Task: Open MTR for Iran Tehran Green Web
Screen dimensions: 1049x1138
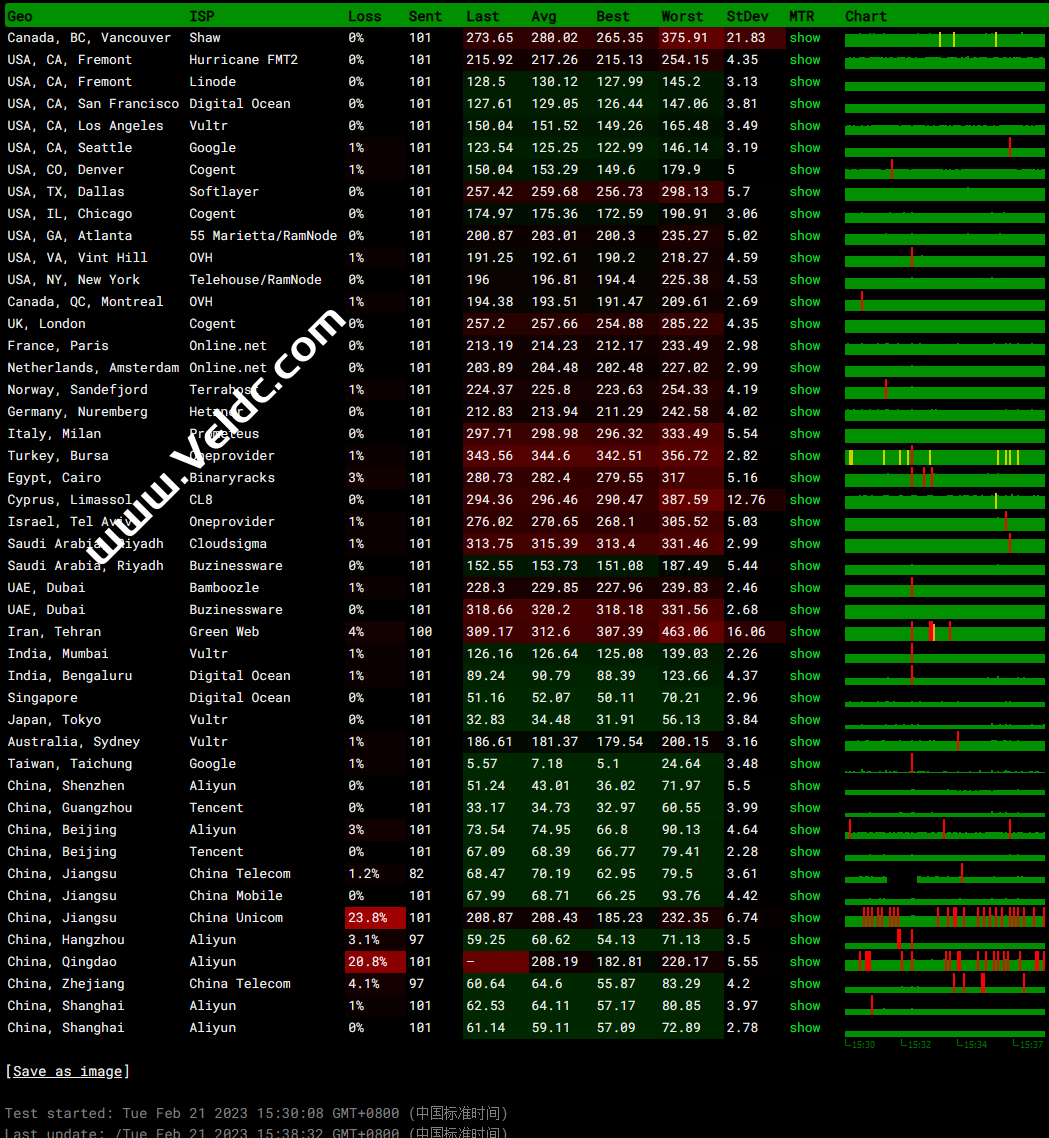Action: point(804,632)
